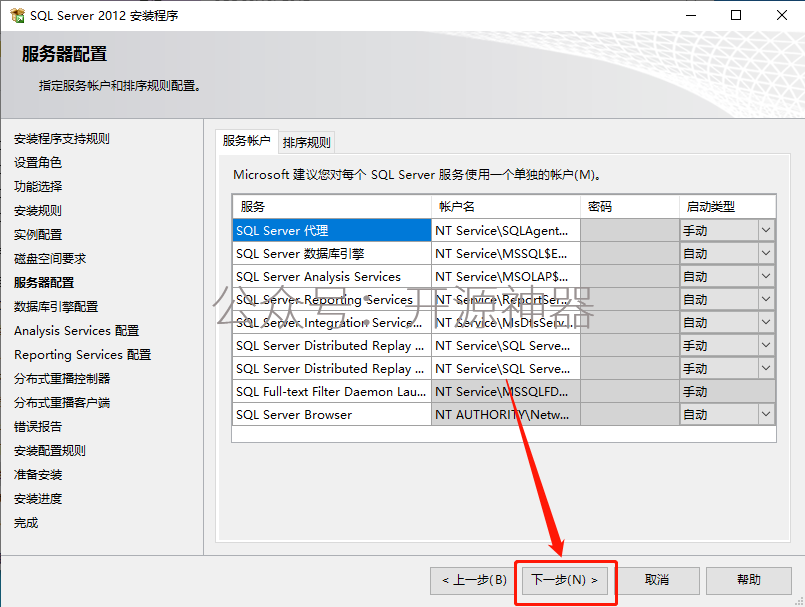Click the 密码 column header
The image size is (805, 607).
pos(630,207)
